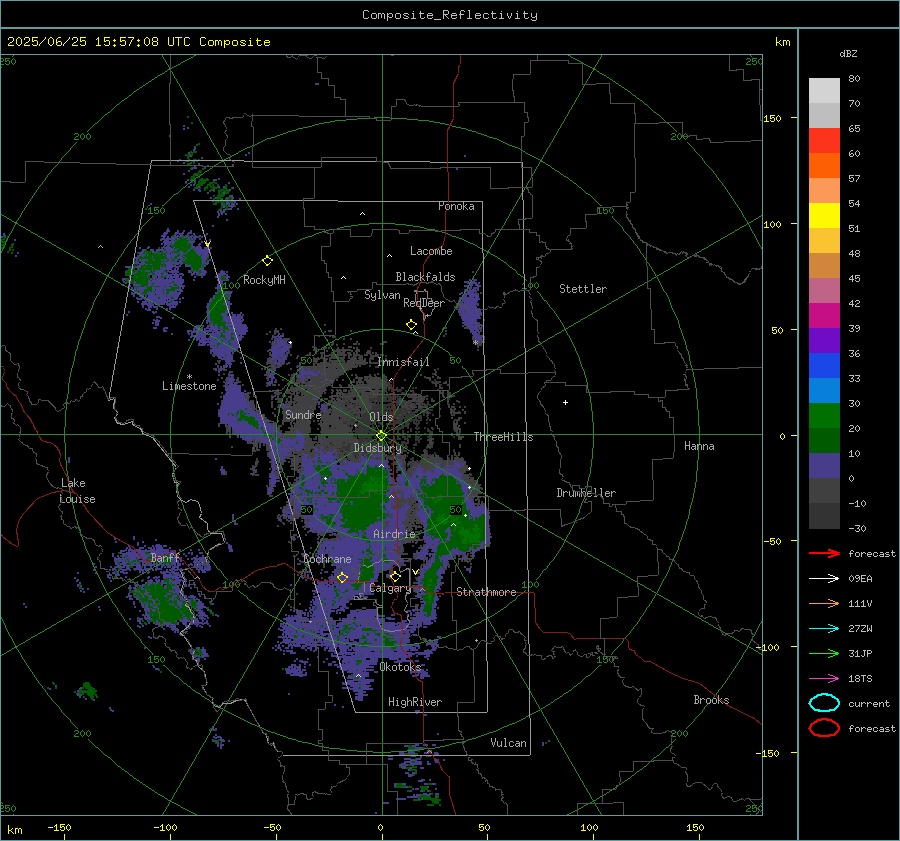Image resolution: width=900 pixels, height=841 pixels.
Task: Click the orange 111V arrow icon
Action: pyautogui.click(x=824, y=603)
